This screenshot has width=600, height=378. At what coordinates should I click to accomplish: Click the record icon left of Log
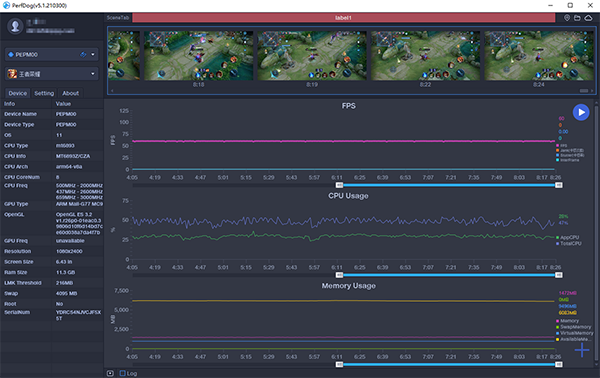110,373
